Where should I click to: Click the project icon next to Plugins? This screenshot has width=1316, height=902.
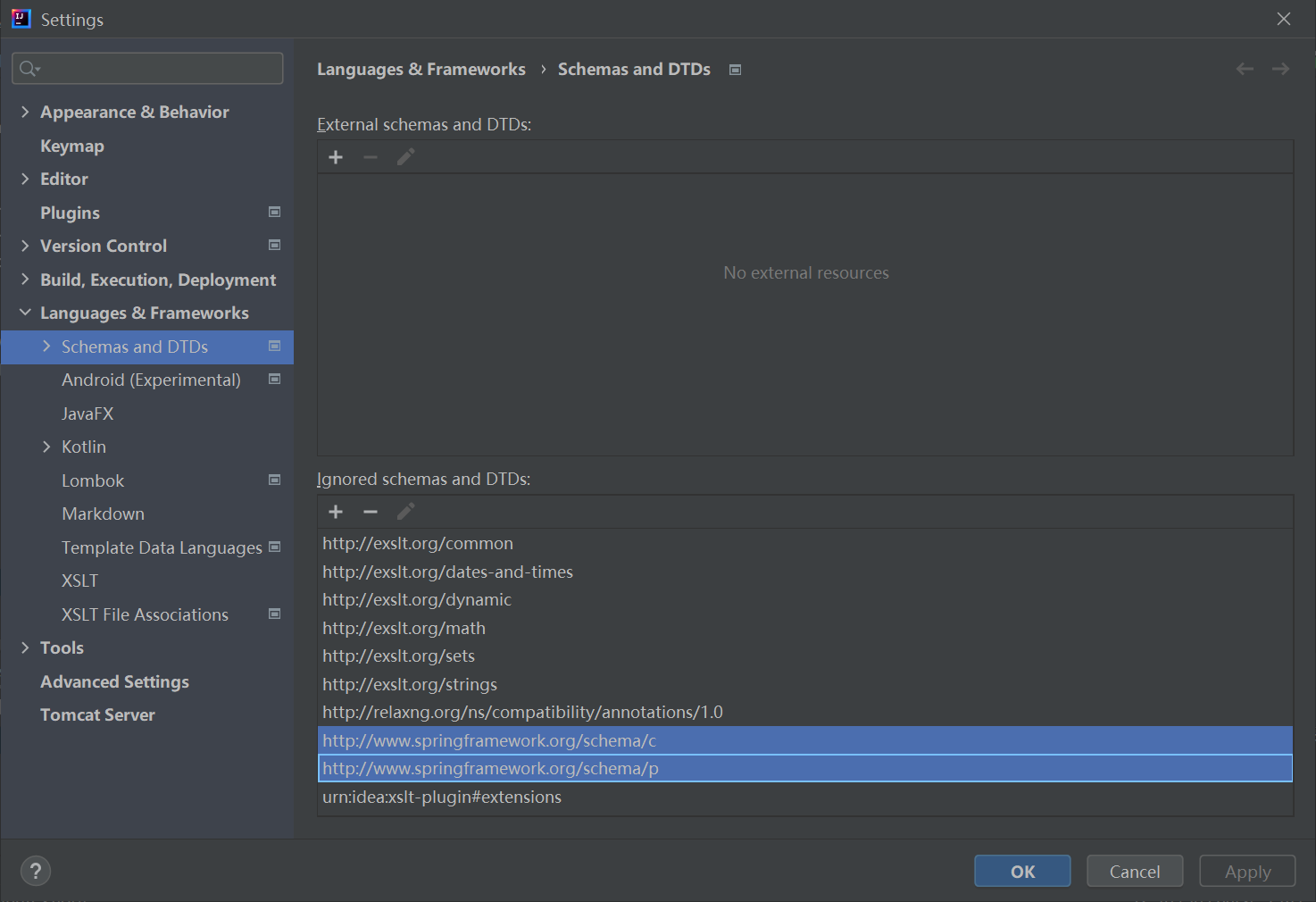pyautogui.click(x=275, y=212)
